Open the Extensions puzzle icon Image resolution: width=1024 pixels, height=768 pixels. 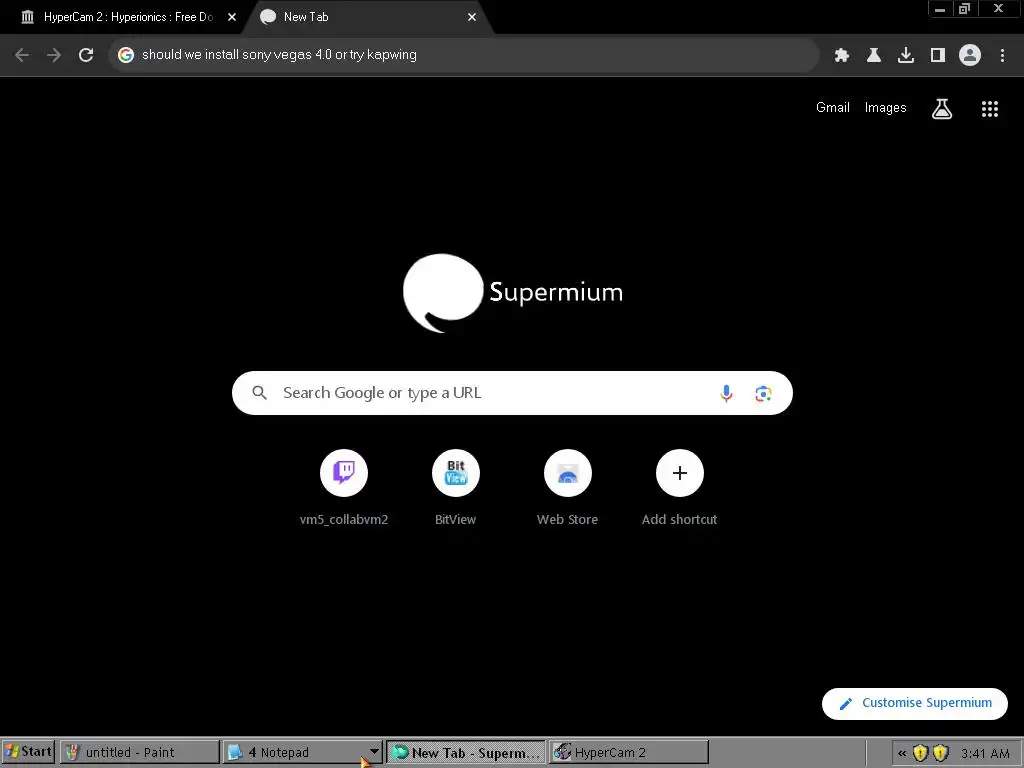(842, 56)
